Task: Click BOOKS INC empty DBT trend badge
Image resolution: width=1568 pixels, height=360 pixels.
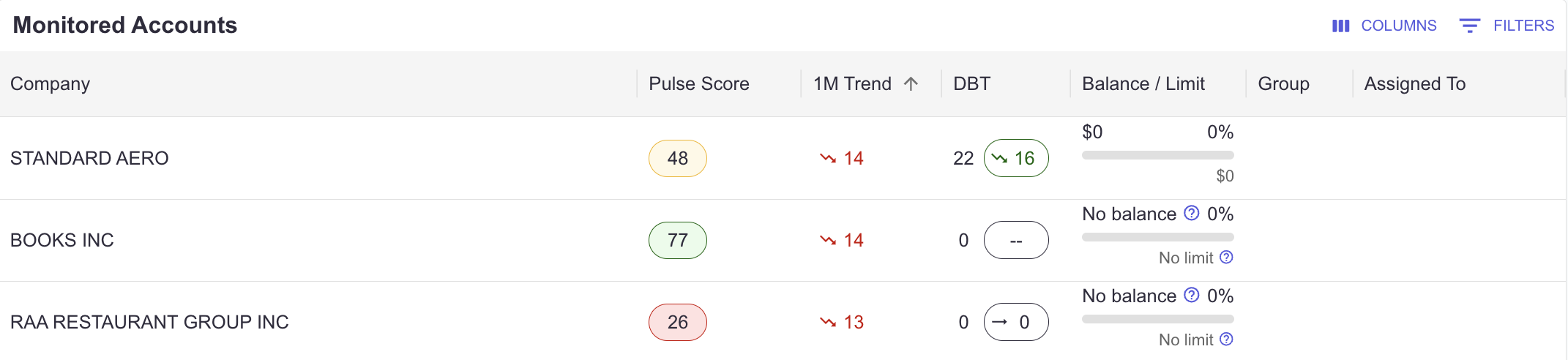Action: pos(1016,240)
